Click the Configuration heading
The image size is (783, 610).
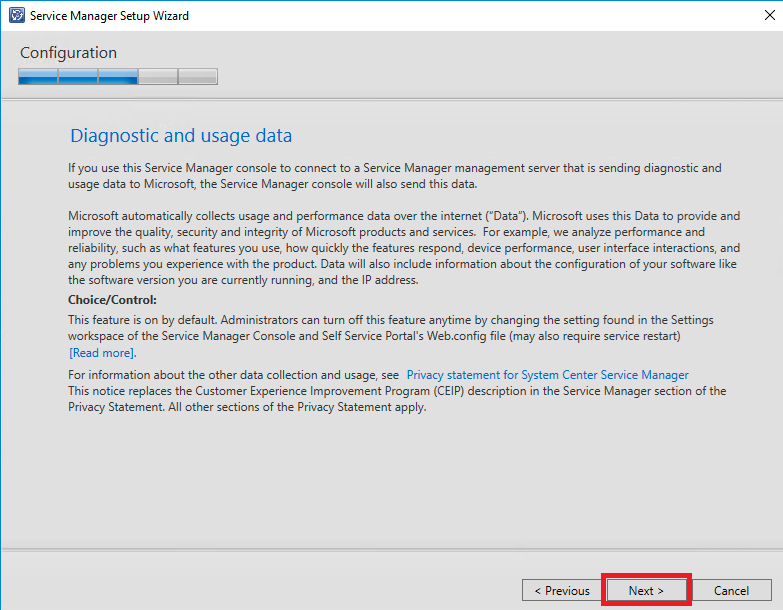click(68, 53)
